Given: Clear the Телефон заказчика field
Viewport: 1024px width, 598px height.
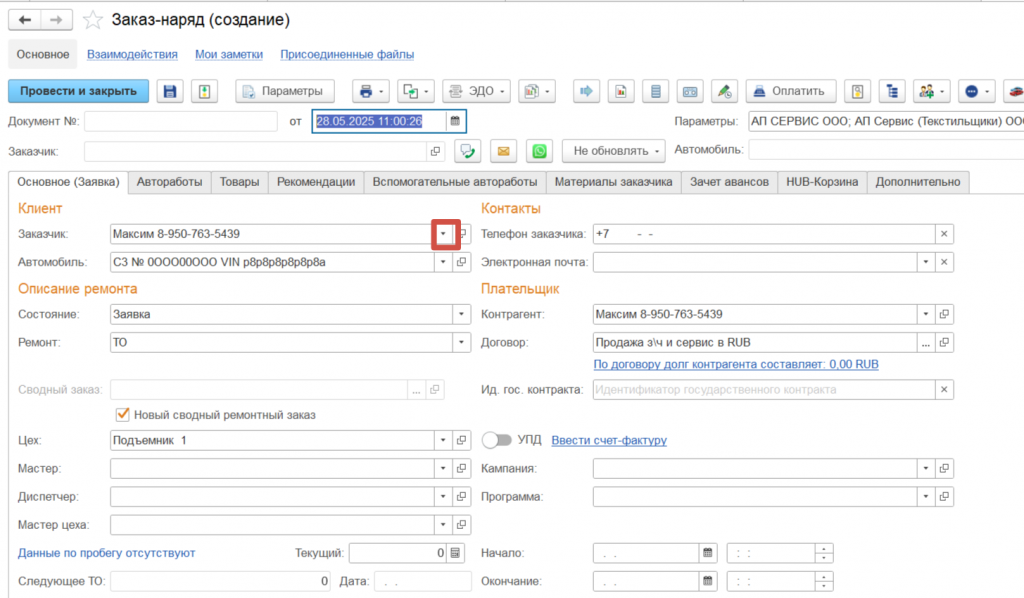Looking at the screenshot, I should 944,234.
